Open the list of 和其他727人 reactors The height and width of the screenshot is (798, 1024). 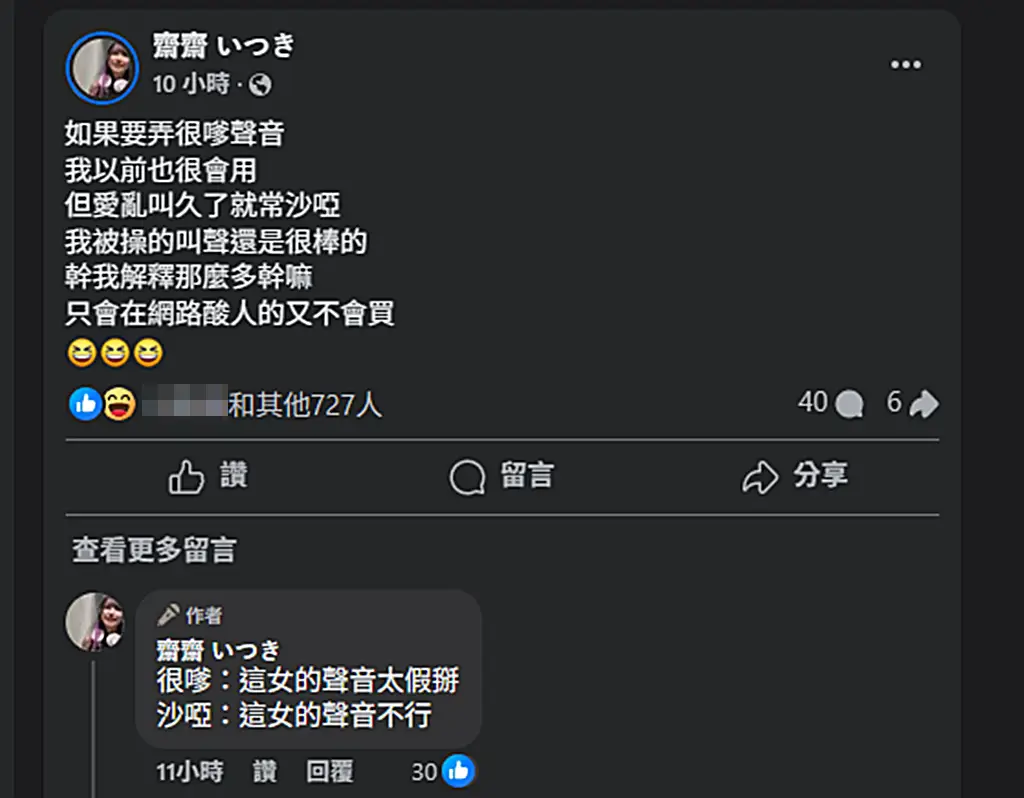[x=304, y=405]
